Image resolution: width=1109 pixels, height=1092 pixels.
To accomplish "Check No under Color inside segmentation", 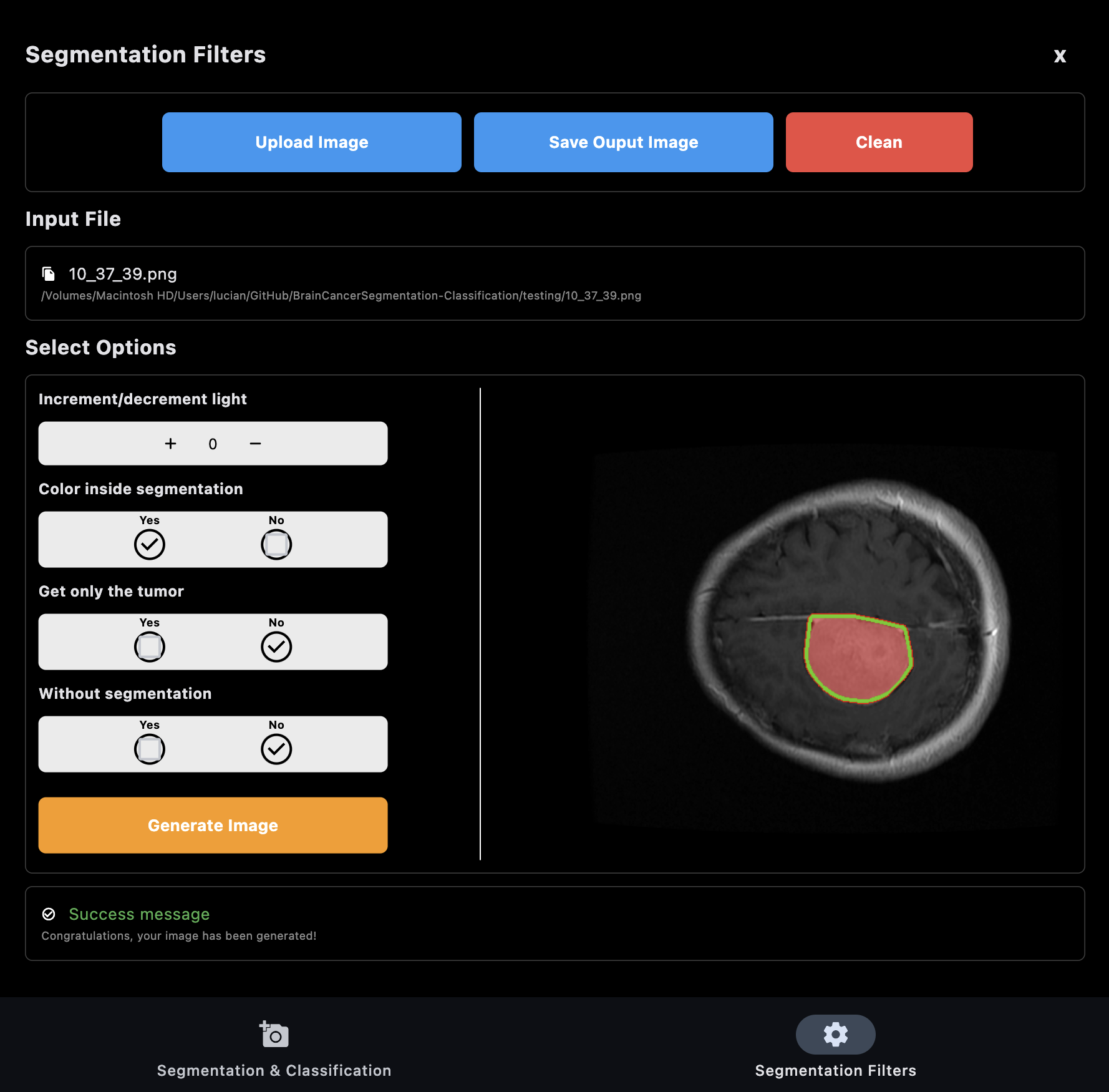I will tap(276, 544).
